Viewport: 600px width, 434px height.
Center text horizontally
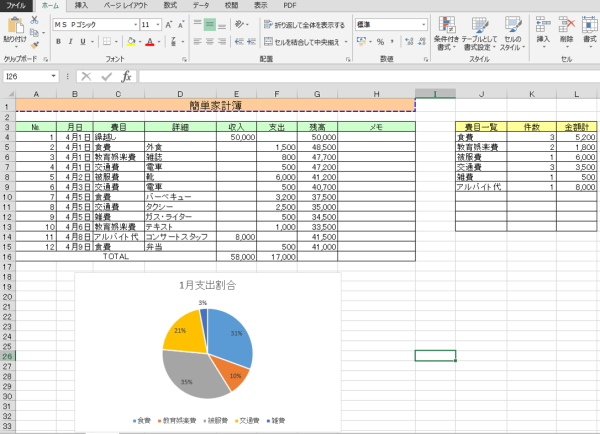click(x=210, y=42)
